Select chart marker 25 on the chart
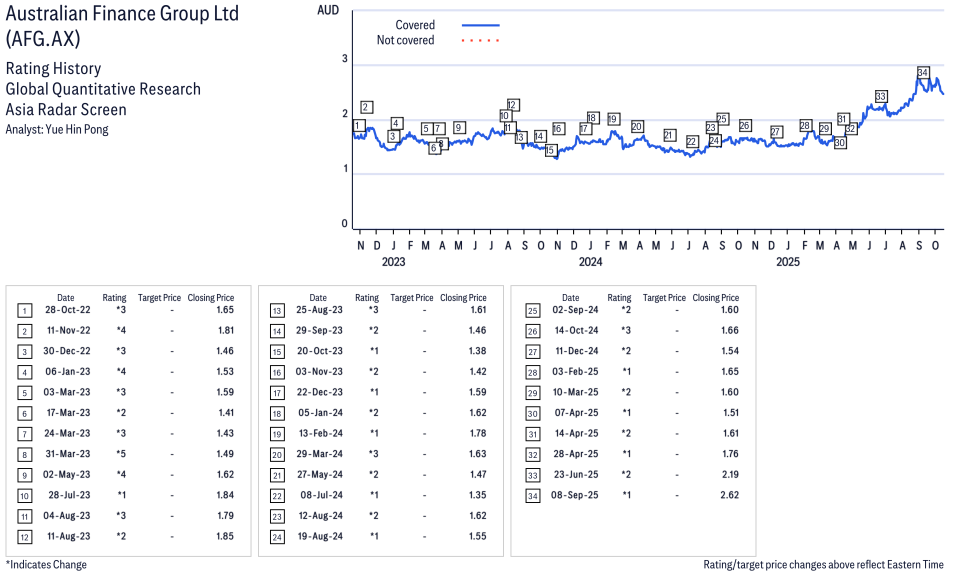The image size is (955, 571). pos(722,119)
